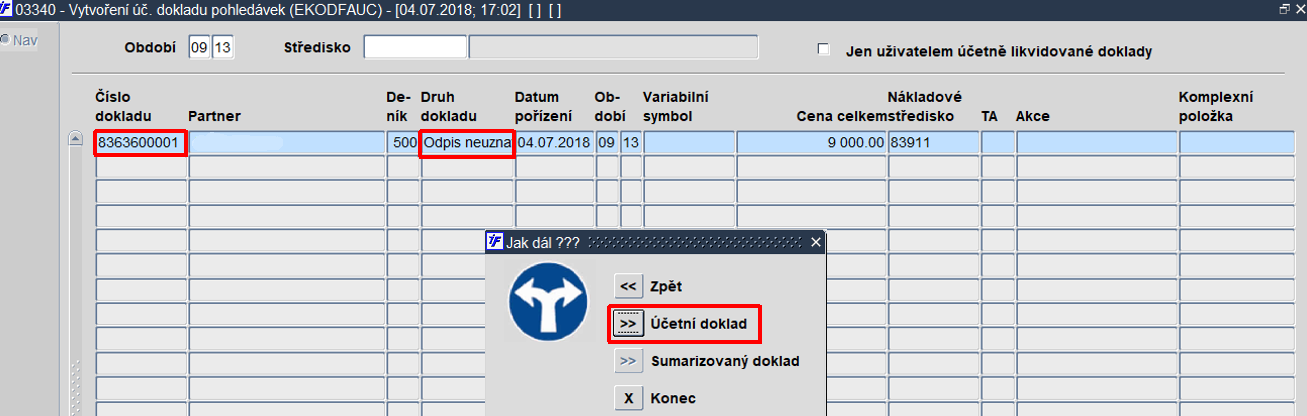Select document number 8363600001 cell
The height and width of the screenshot is (416, 1307).
tap(141, 143)
